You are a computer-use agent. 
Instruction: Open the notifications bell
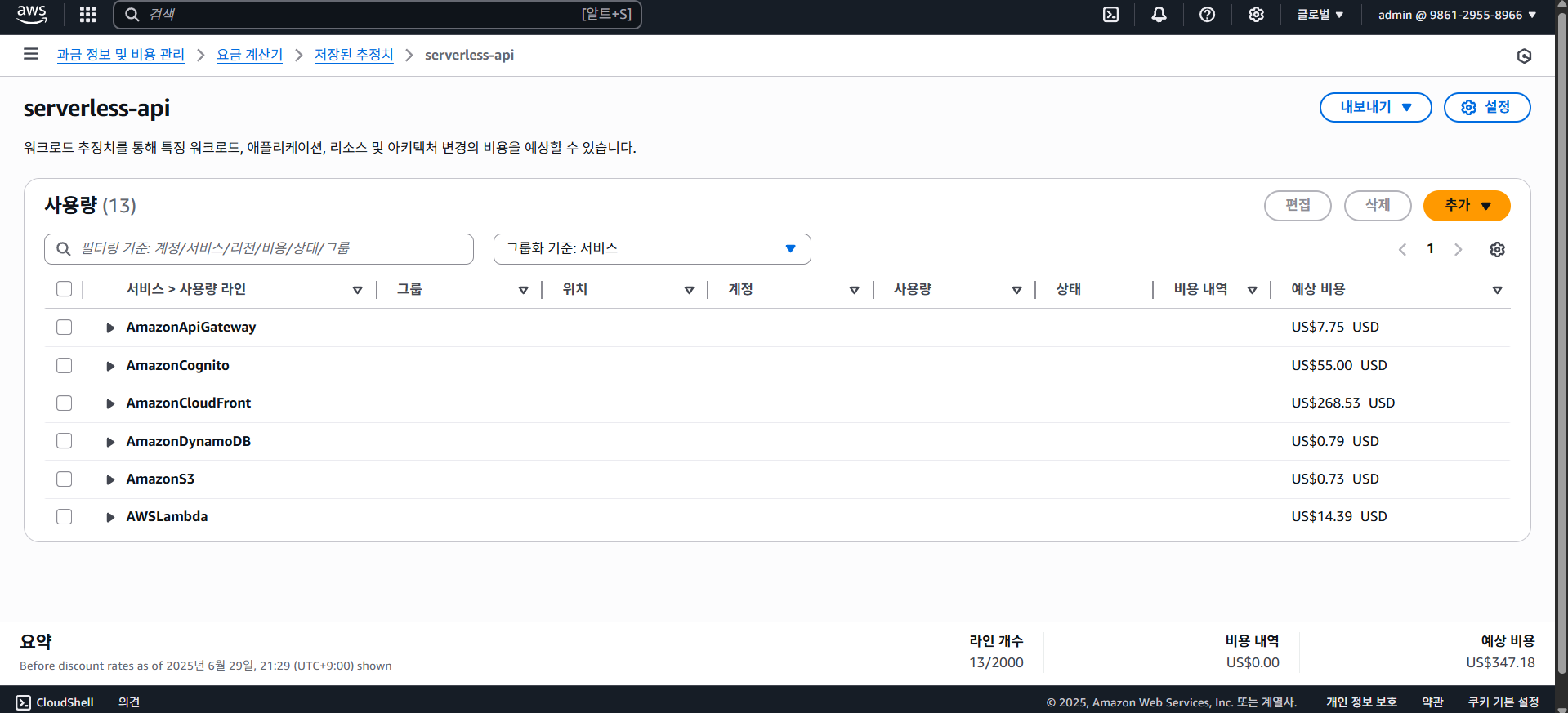[1159, 15]
